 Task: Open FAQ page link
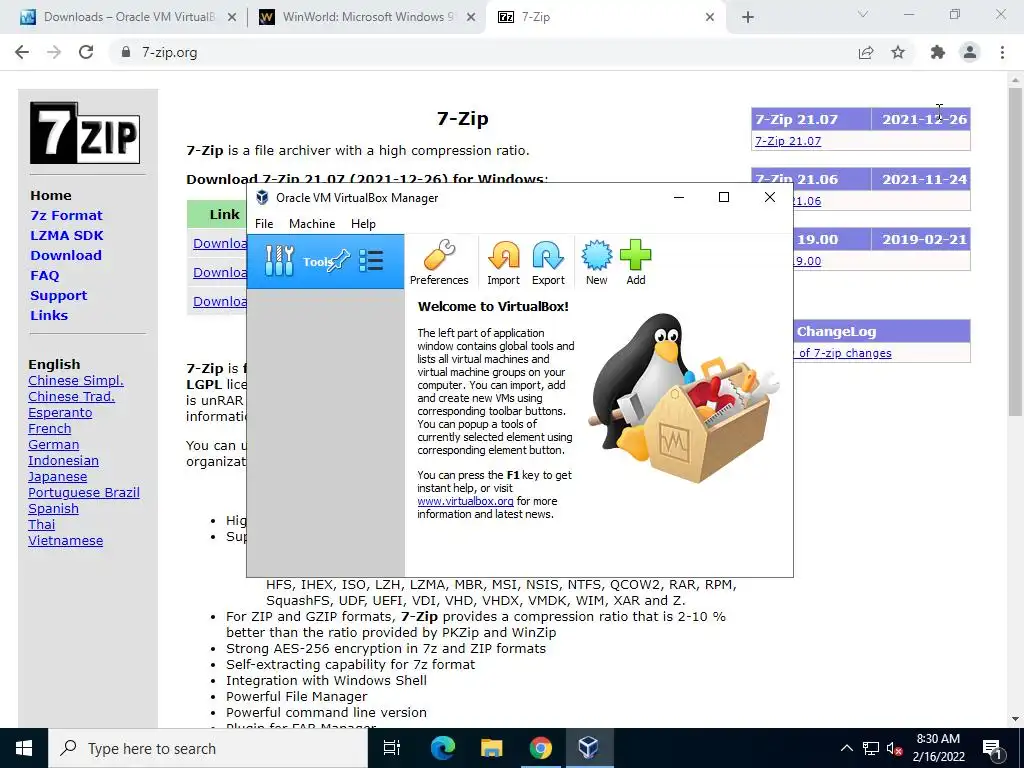(44, 276)
